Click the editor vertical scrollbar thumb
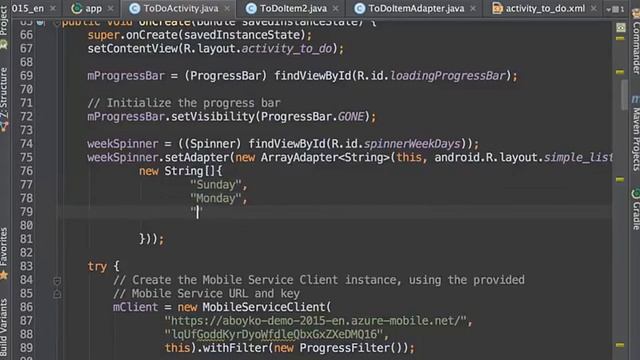The image size is (640, 360). click(x=624, y=95)
